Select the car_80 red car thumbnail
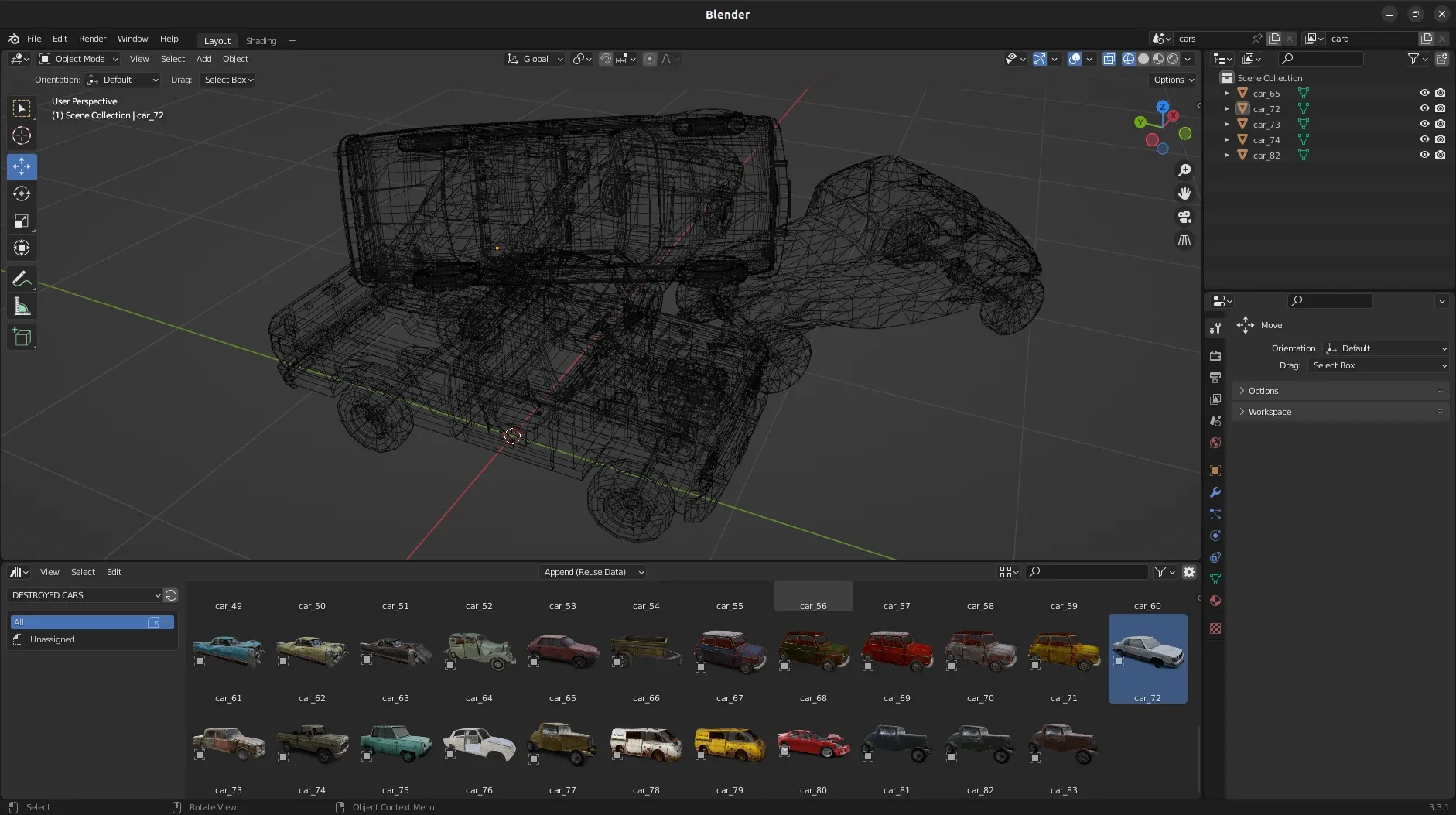 coord(812,745)
